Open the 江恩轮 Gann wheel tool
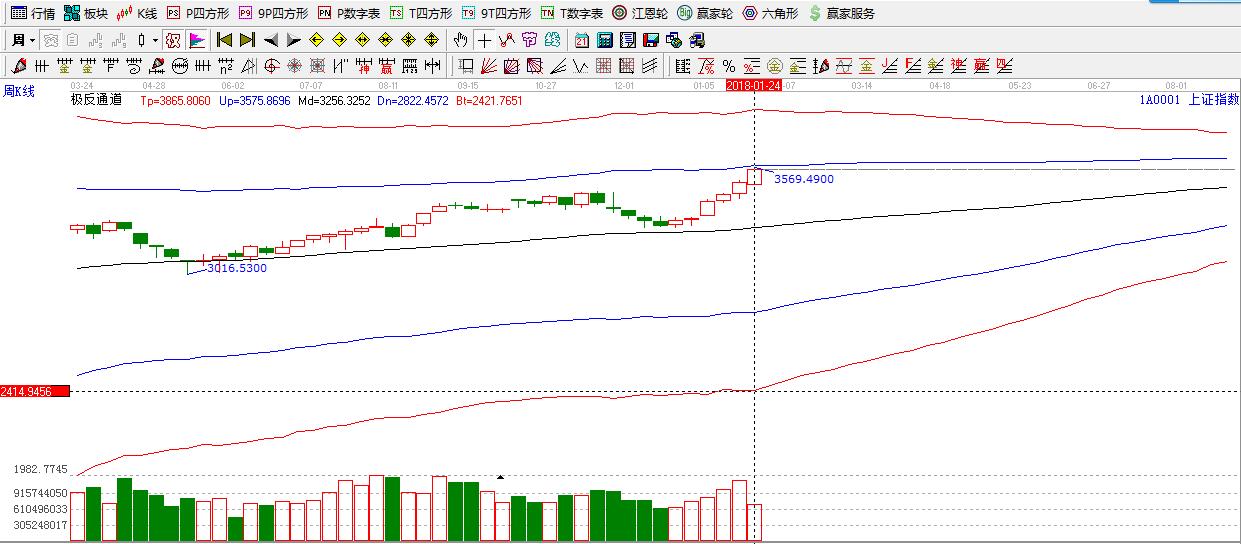Viewport: 1241px width, 544px height. [639, 13]
